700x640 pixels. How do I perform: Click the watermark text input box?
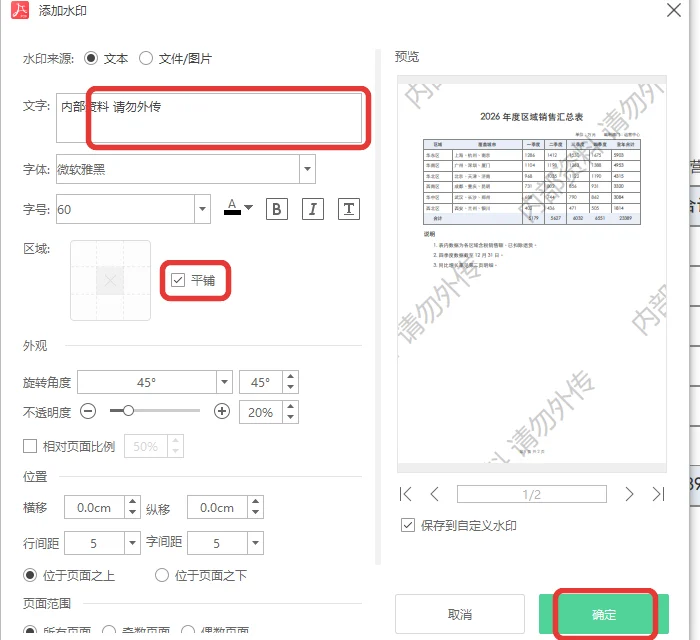(209, 118)
